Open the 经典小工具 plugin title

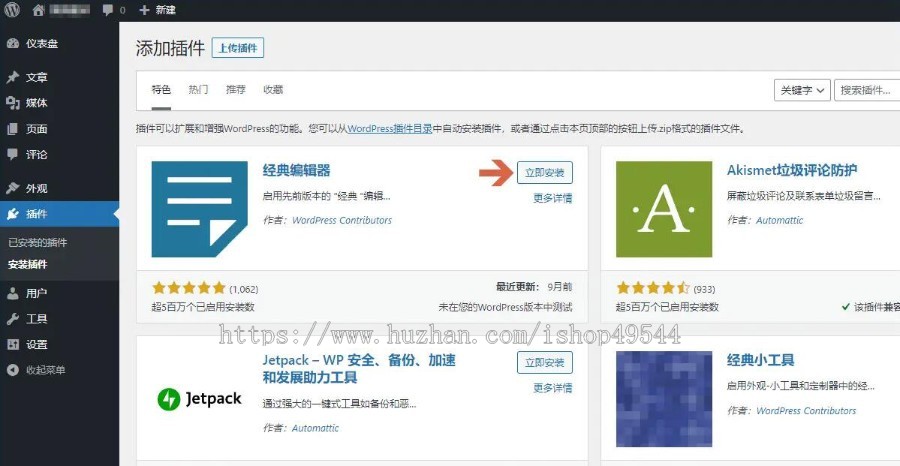[761, 360]
